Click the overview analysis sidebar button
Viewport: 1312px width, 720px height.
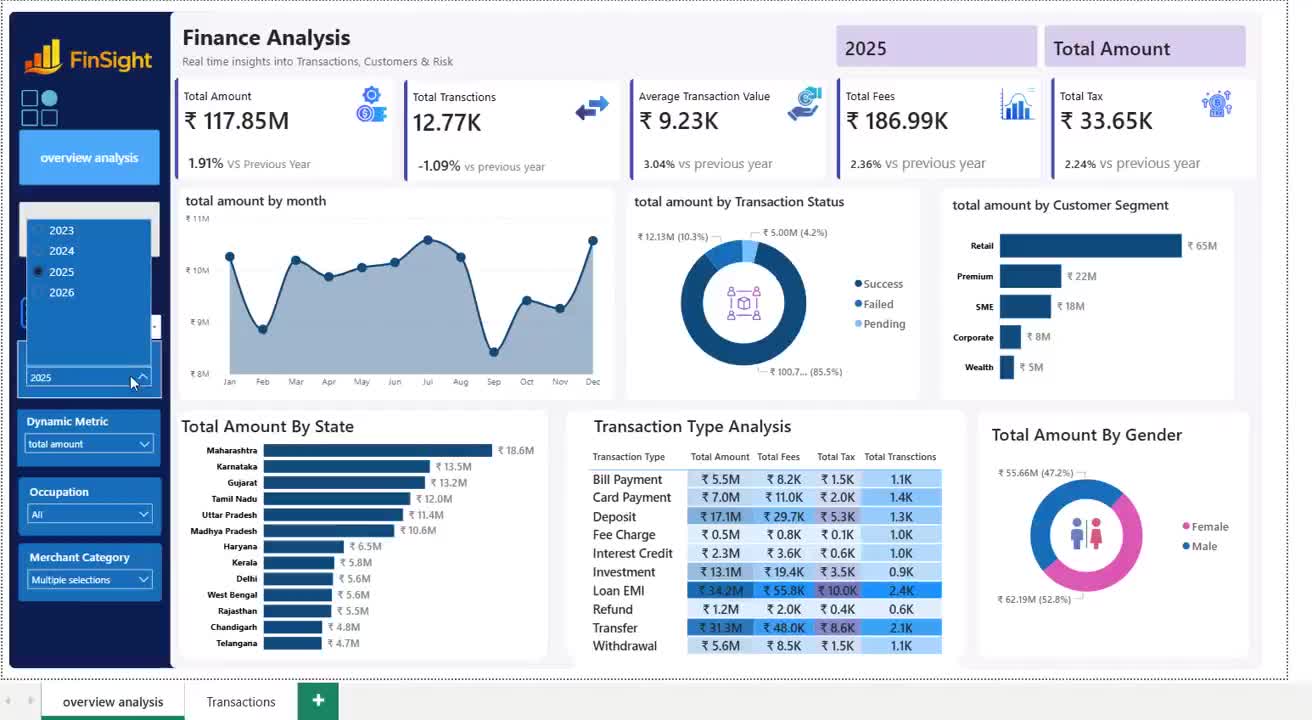[x=89, y=158]
